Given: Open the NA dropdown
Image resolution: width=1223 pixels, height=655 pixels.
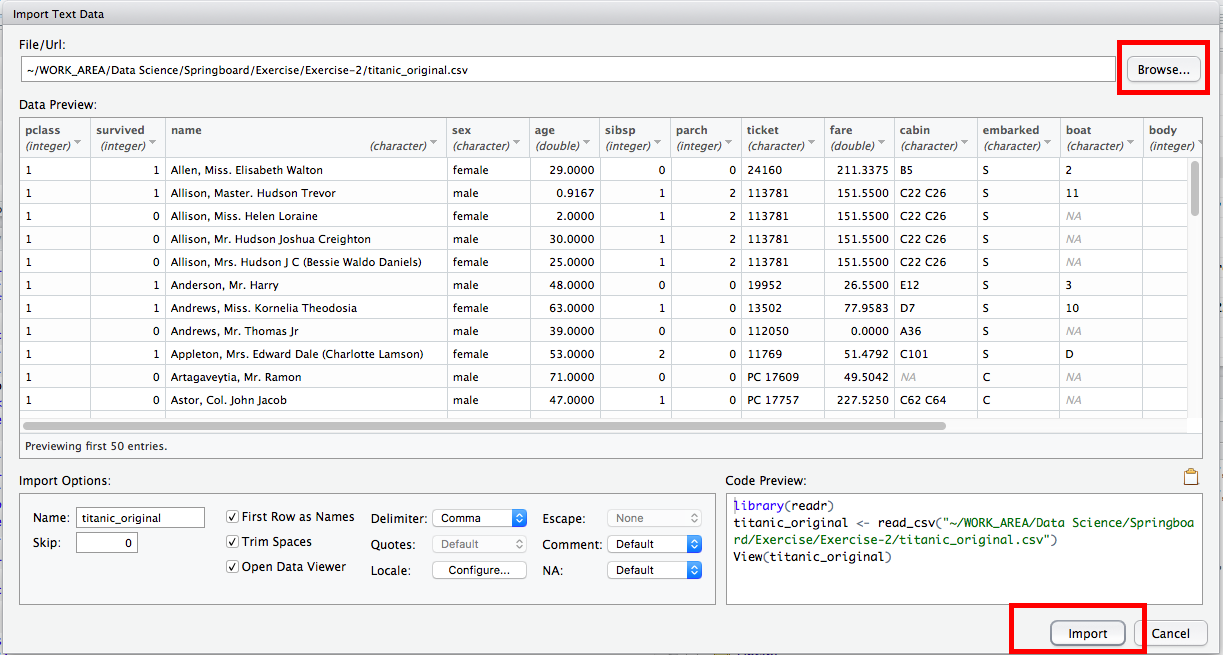Looking at the screenshot, I should [654, 570].
